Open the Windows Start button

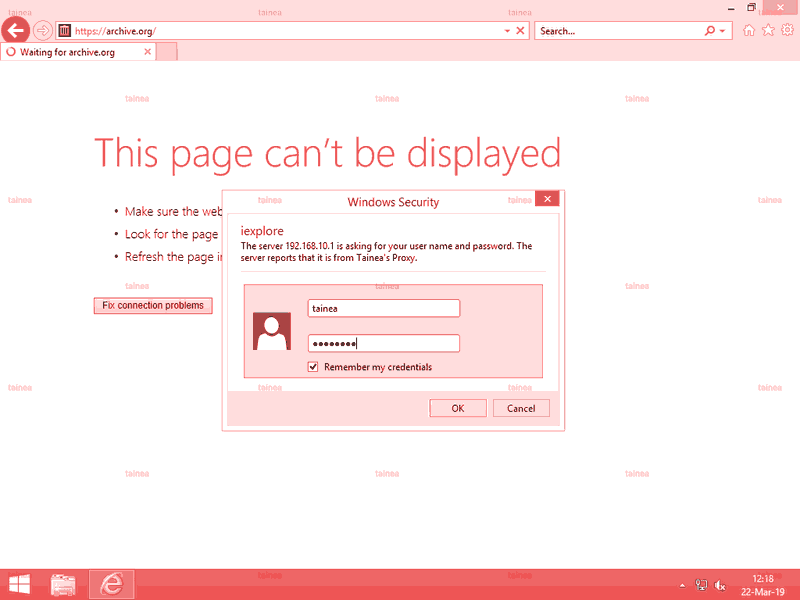tap(20, 585)
